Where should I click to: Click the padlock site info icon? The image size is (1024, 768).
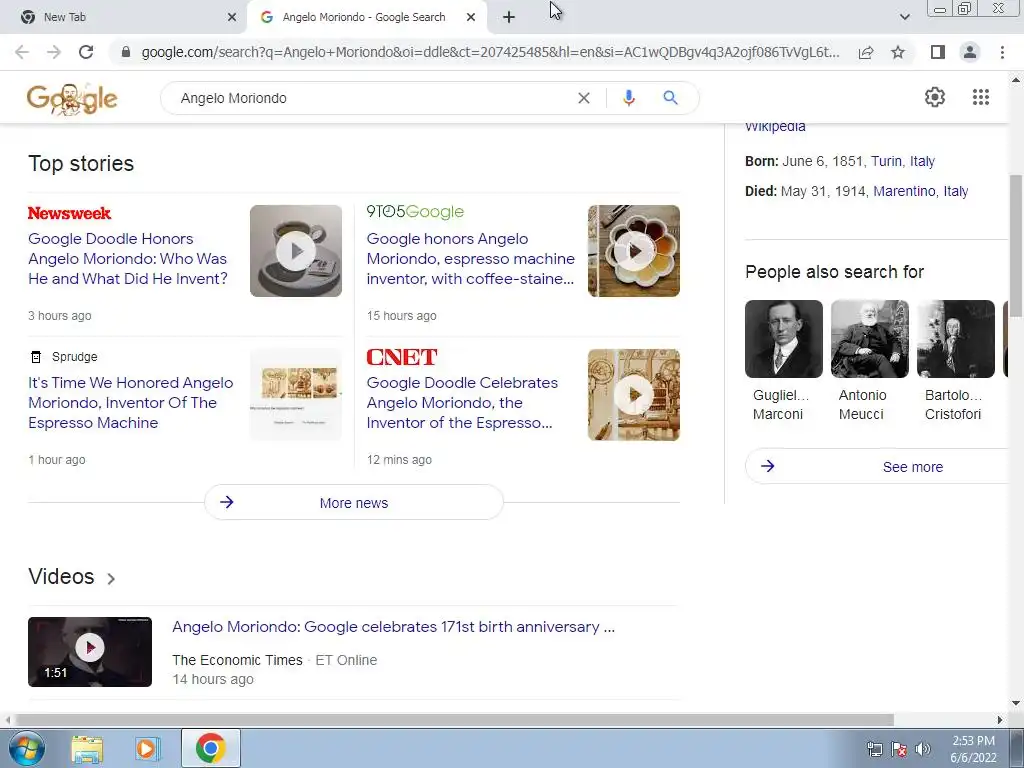tap(126, 52)
